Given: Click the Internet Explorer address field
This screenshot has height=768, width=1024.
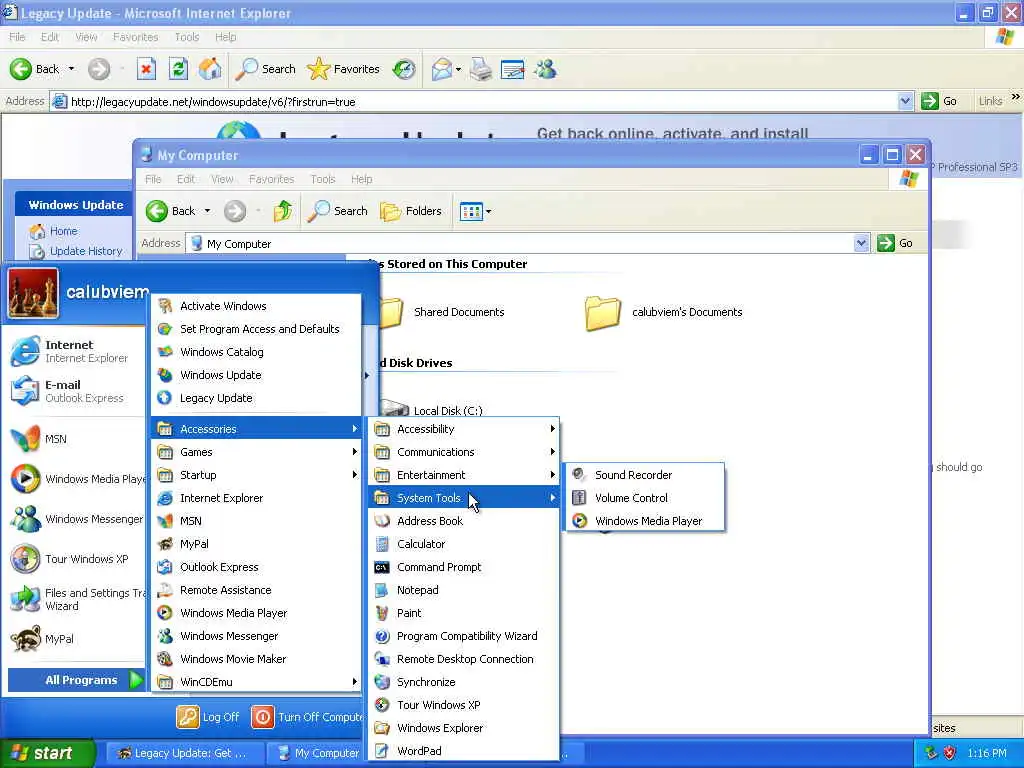Looking at the screenshot, I should (x=482, y=102).
